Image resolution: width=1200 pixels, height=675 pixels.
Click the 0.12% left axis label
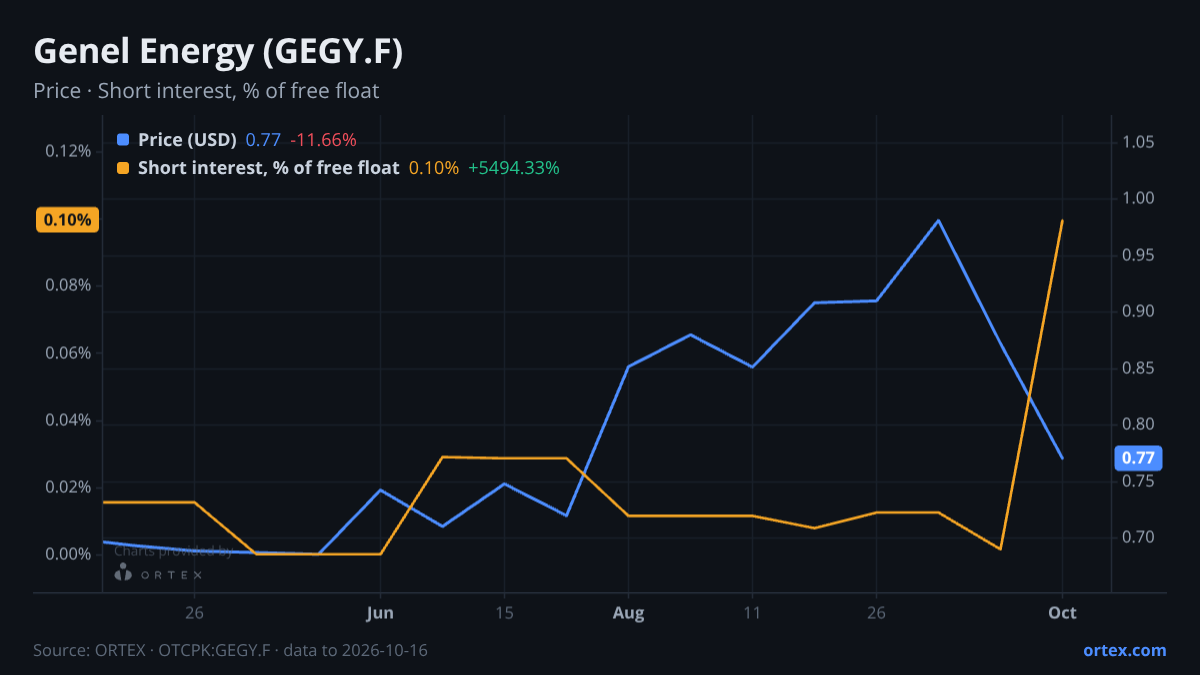click(68, 151)
